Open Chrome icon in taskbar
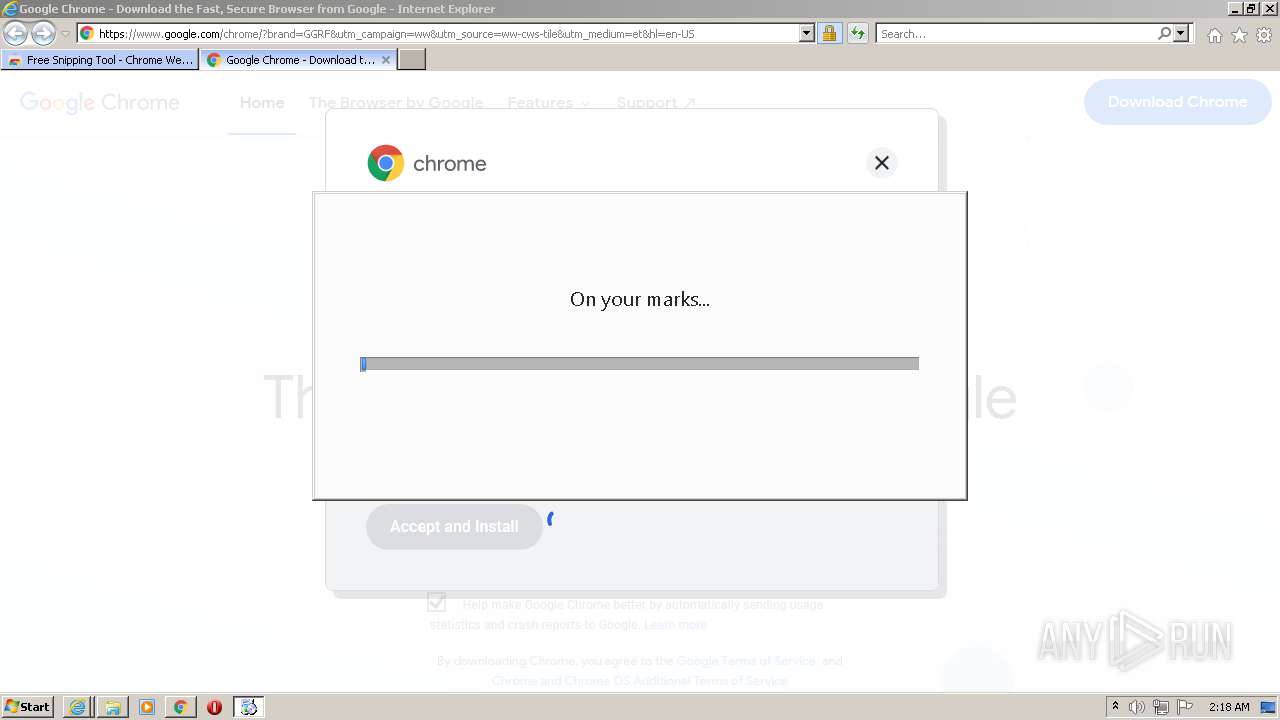This screenshot has height=720, width=1280. pyautogui.click(x=181, y=707)
